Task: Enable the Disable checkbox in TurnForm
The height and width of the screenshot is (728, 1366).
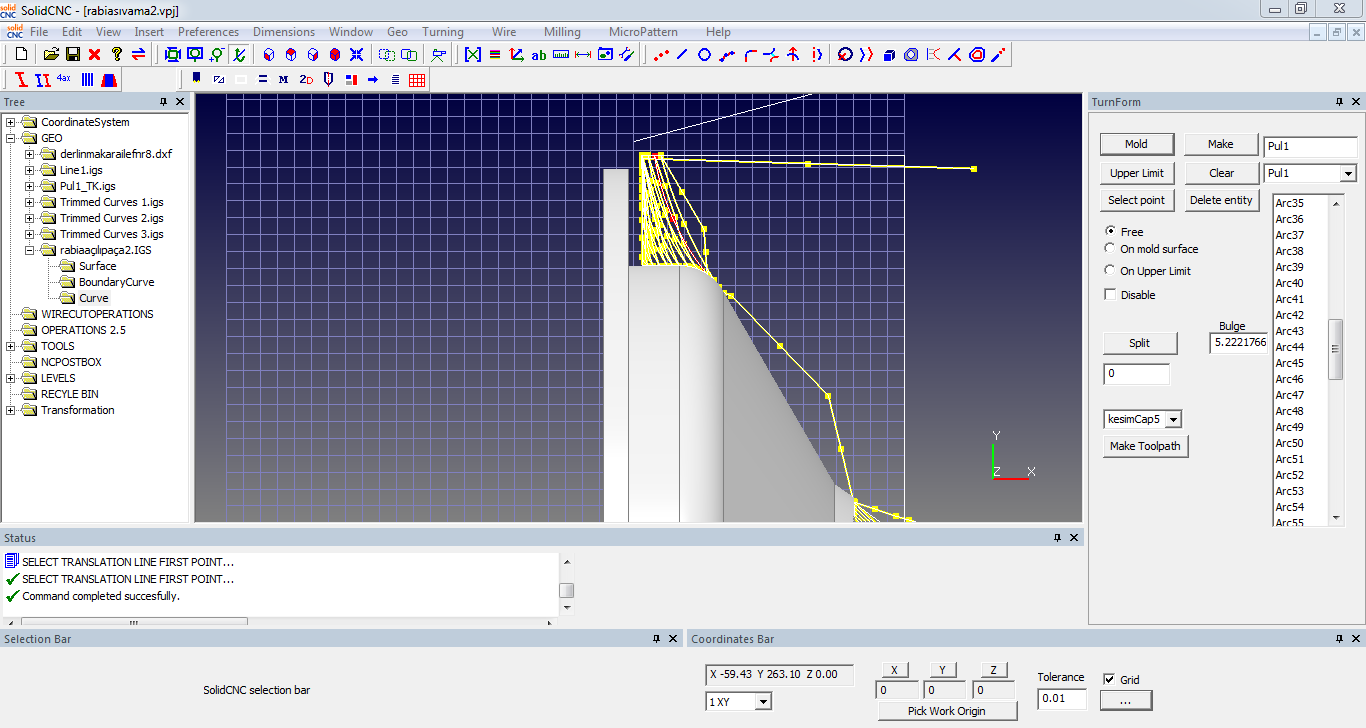Action: pyautogui.click(x=1110, y=295)
